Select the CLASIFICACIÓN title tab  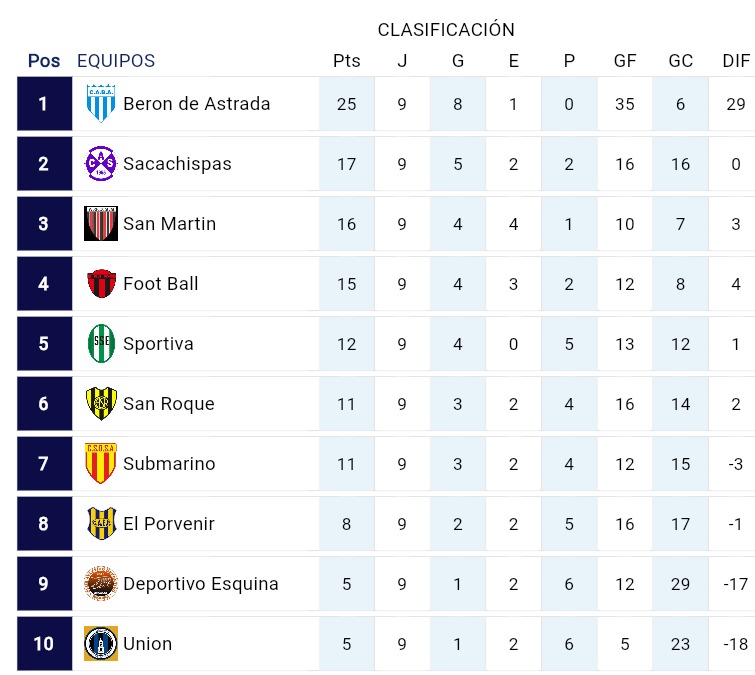point(446,30)
